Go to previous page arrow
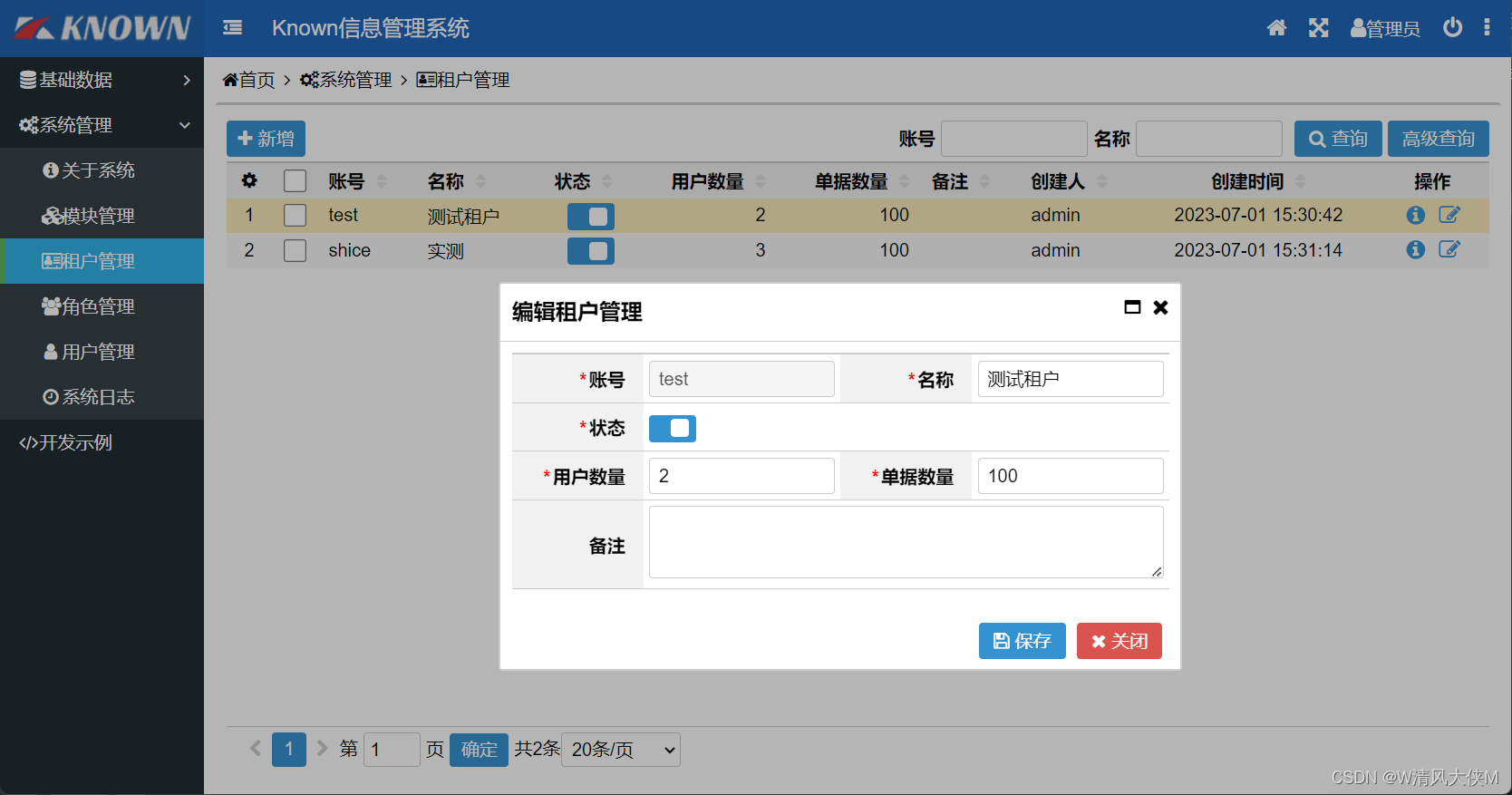 pos(256,749)
